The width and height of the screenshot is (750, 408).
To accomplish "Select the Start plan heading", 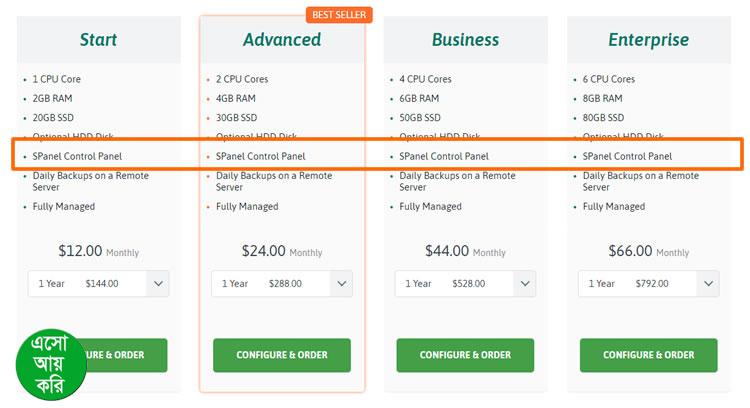I will (x=98, y=40).
